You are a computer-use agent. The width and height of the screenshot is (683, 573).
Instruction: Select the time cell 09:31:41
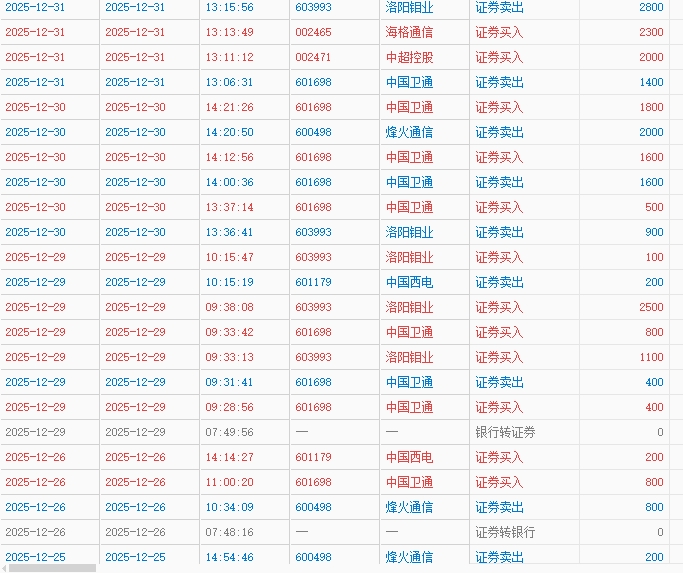[x=230, y=382]
